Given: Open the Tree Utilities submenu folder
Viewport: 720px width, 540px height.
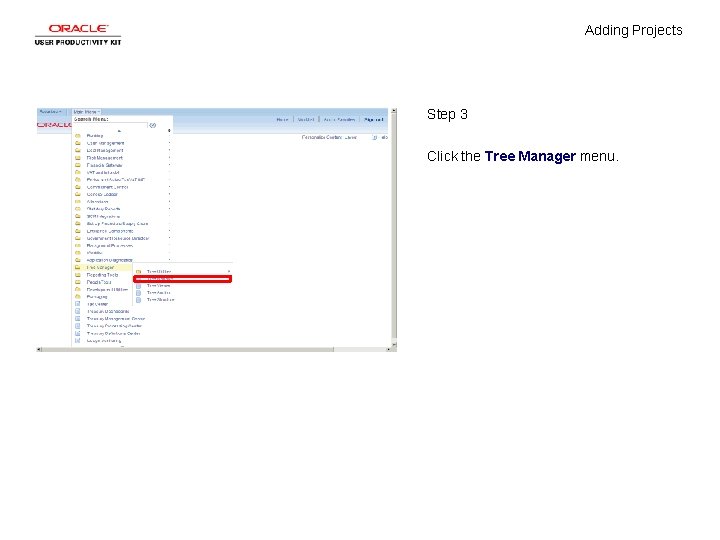Looking at the screenshot, I should point(159,272).
